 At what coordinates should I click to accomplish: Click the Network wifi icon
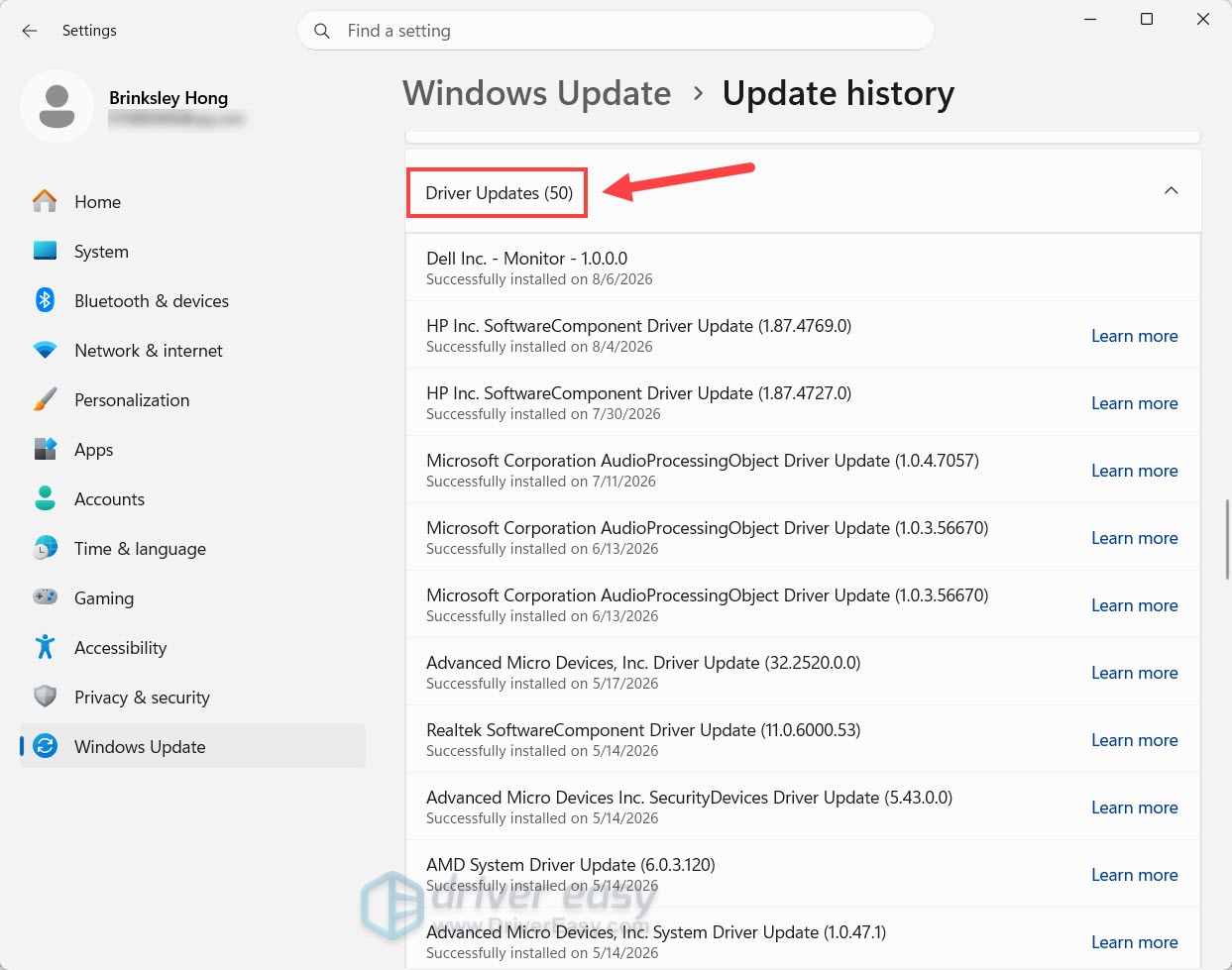coord(45,350)
